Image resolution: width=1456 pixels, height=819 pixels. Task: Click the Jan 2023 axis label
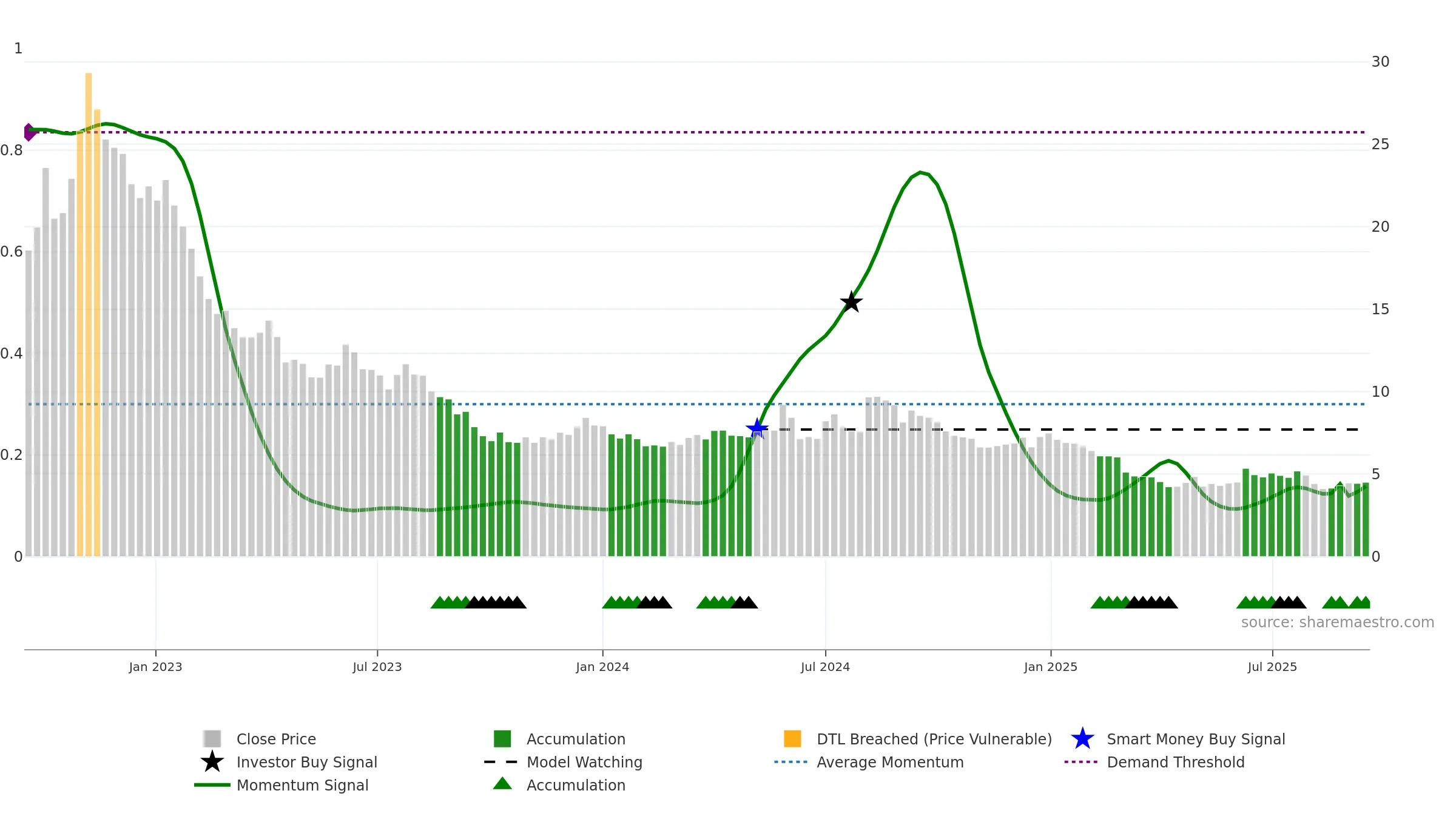pos(155,667)
